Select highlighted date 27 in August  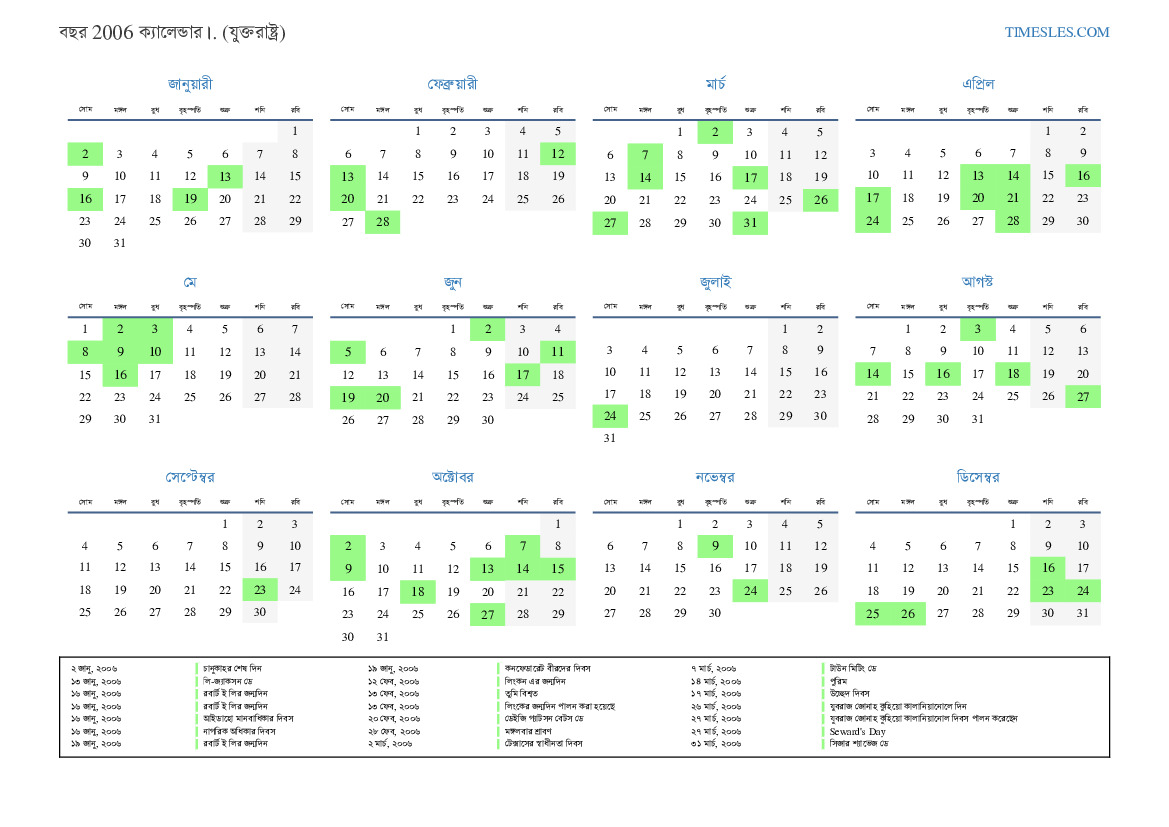pos(1082,396)
